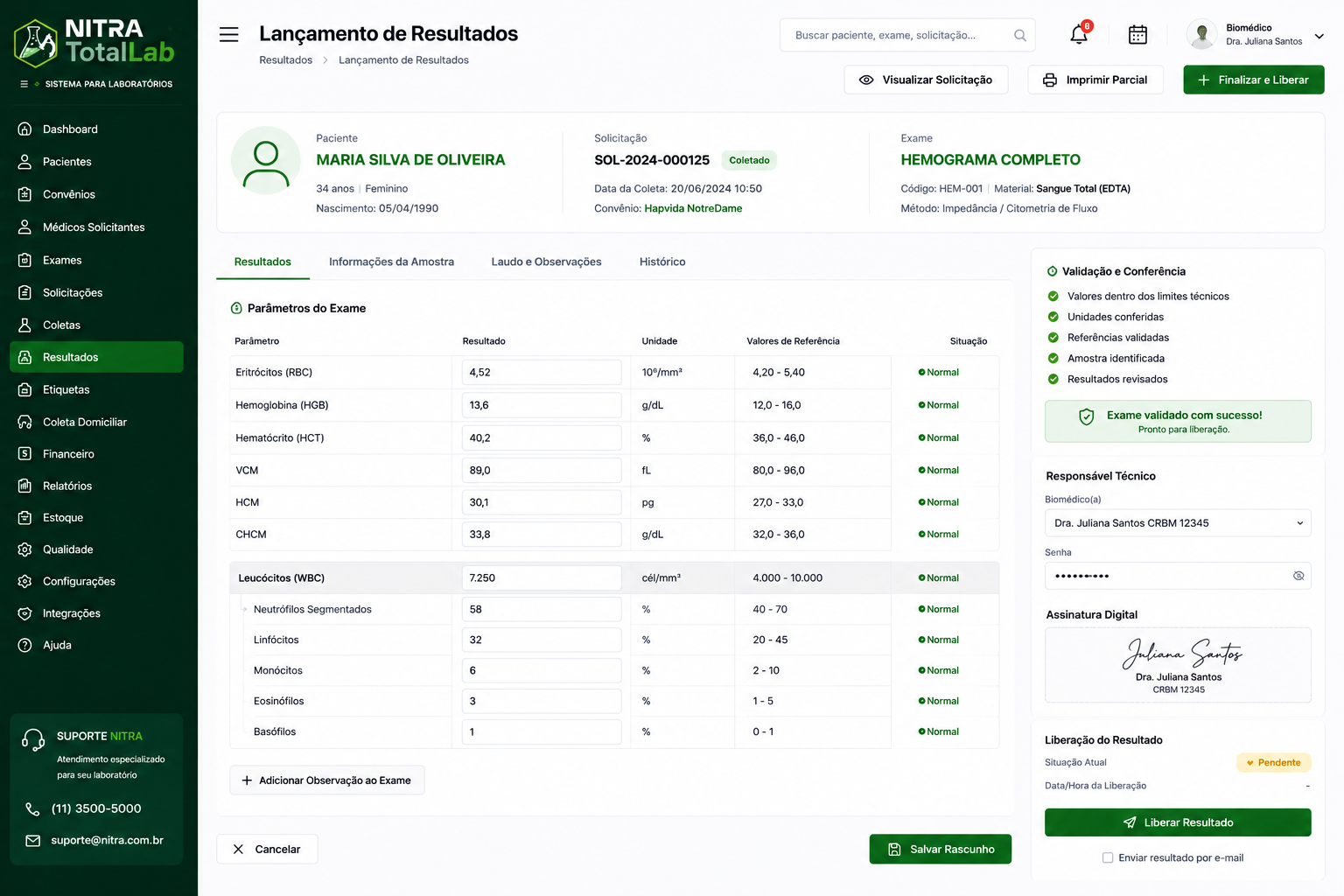Click Leucócitos (WBC) result field
The height and width of the screenshot is (896, 1344).
click(542, 577)
